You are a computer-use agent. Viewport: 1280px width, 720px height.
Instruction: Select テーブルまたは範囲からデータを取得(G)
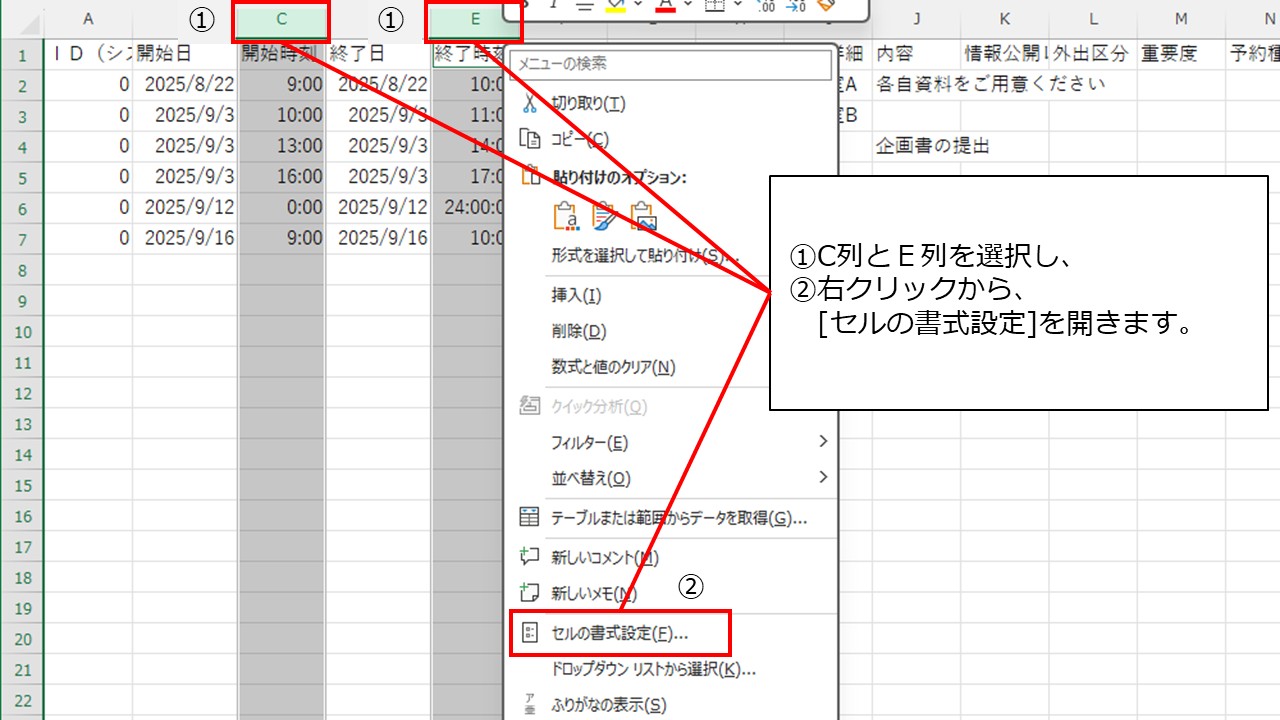tap(670, 518)
